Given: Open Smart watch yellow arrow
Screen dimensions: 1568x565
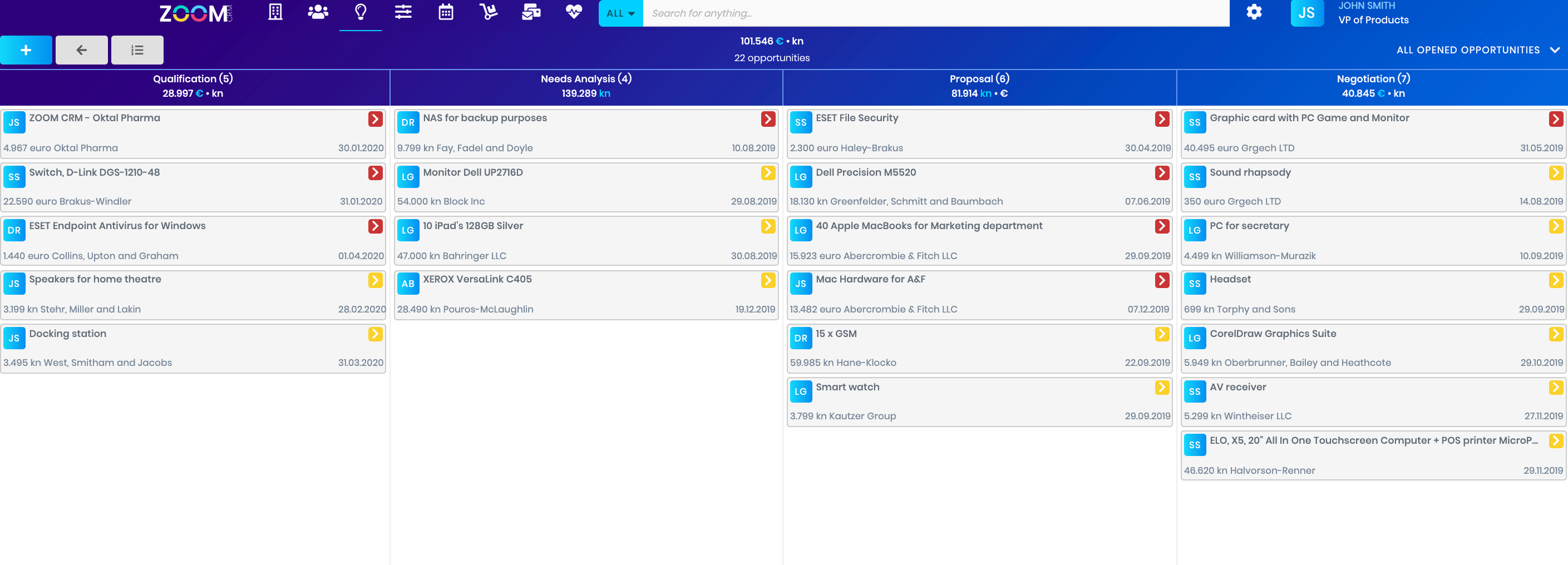Looking at the screenshot, I should point(1162,388).
